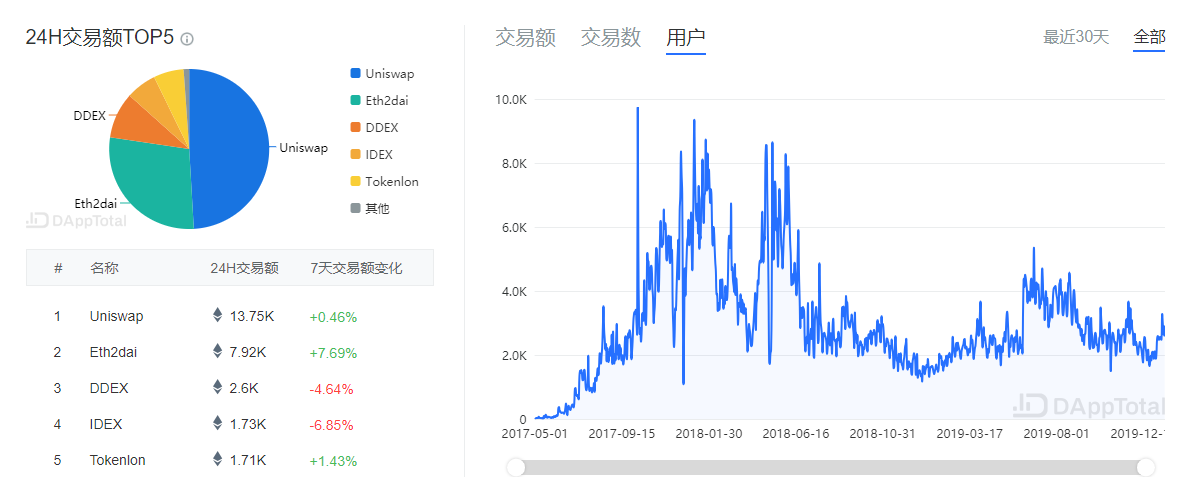Click the 24H交易额 column header
This screenshot has height=477, width=1186.
[244, 268]
